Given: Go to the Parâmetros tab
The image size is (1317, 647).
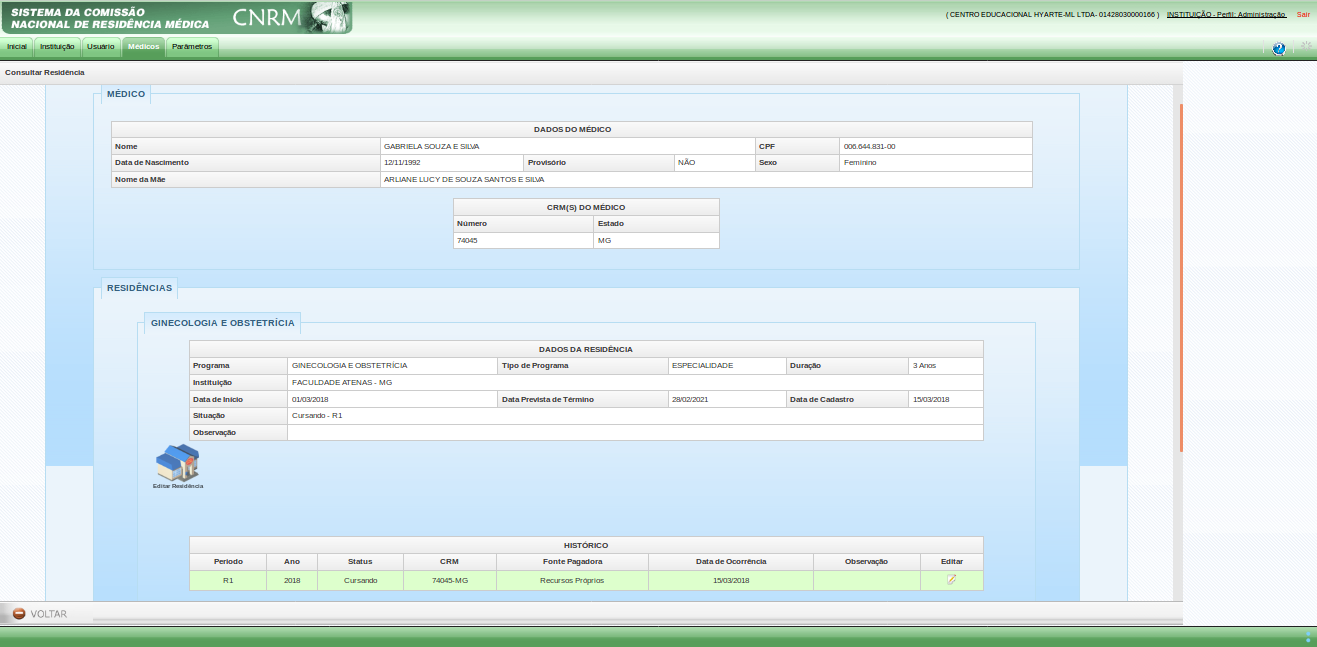Looking at the screenshot, I should pos(192,47).
